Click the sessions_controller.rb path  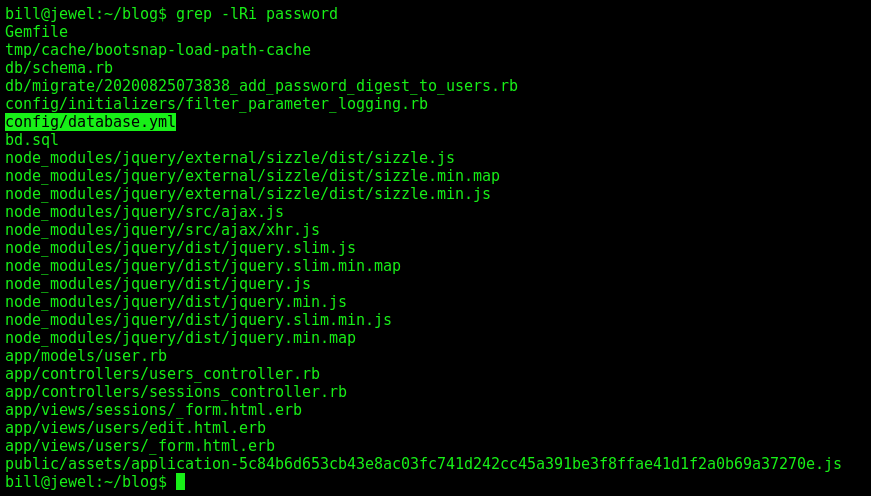(176, 392)
